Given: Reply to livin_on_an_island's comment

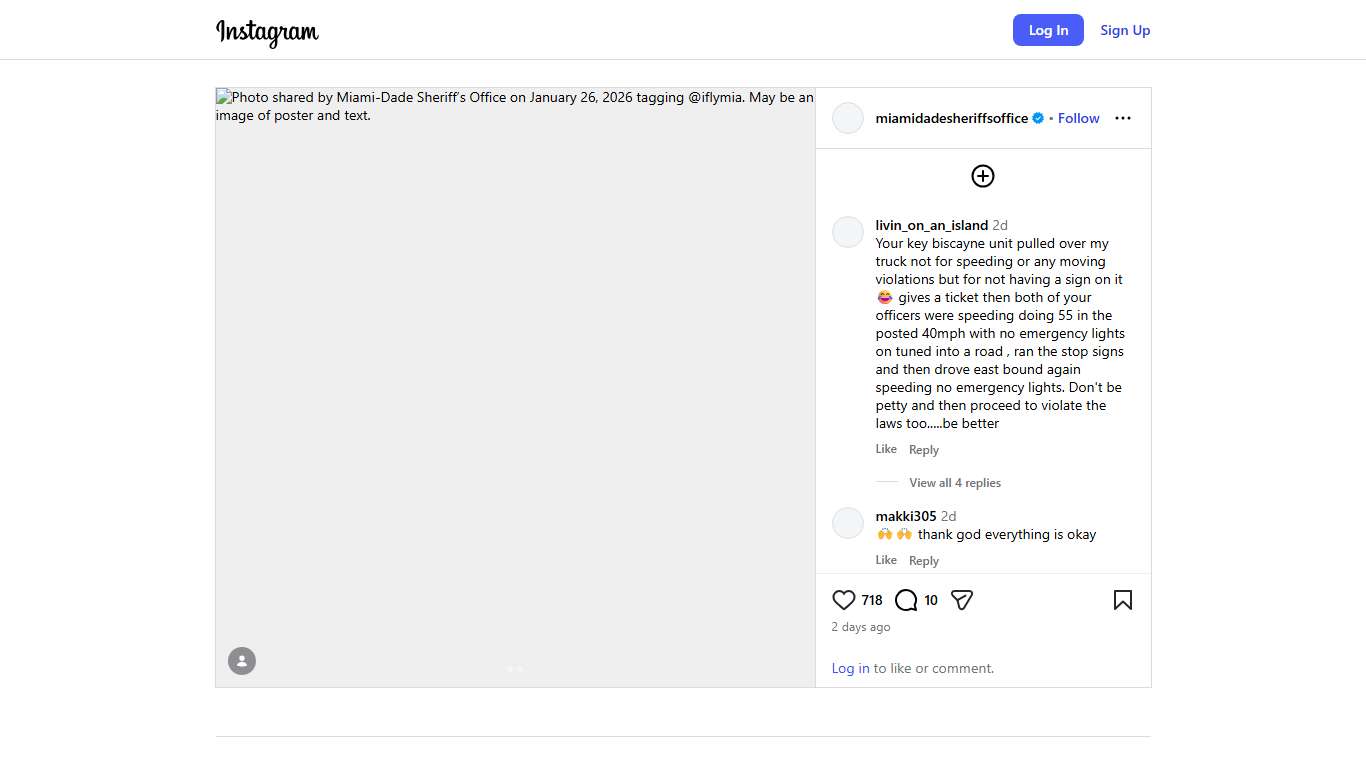Looking at the screenshot, I should click(924, 450).
